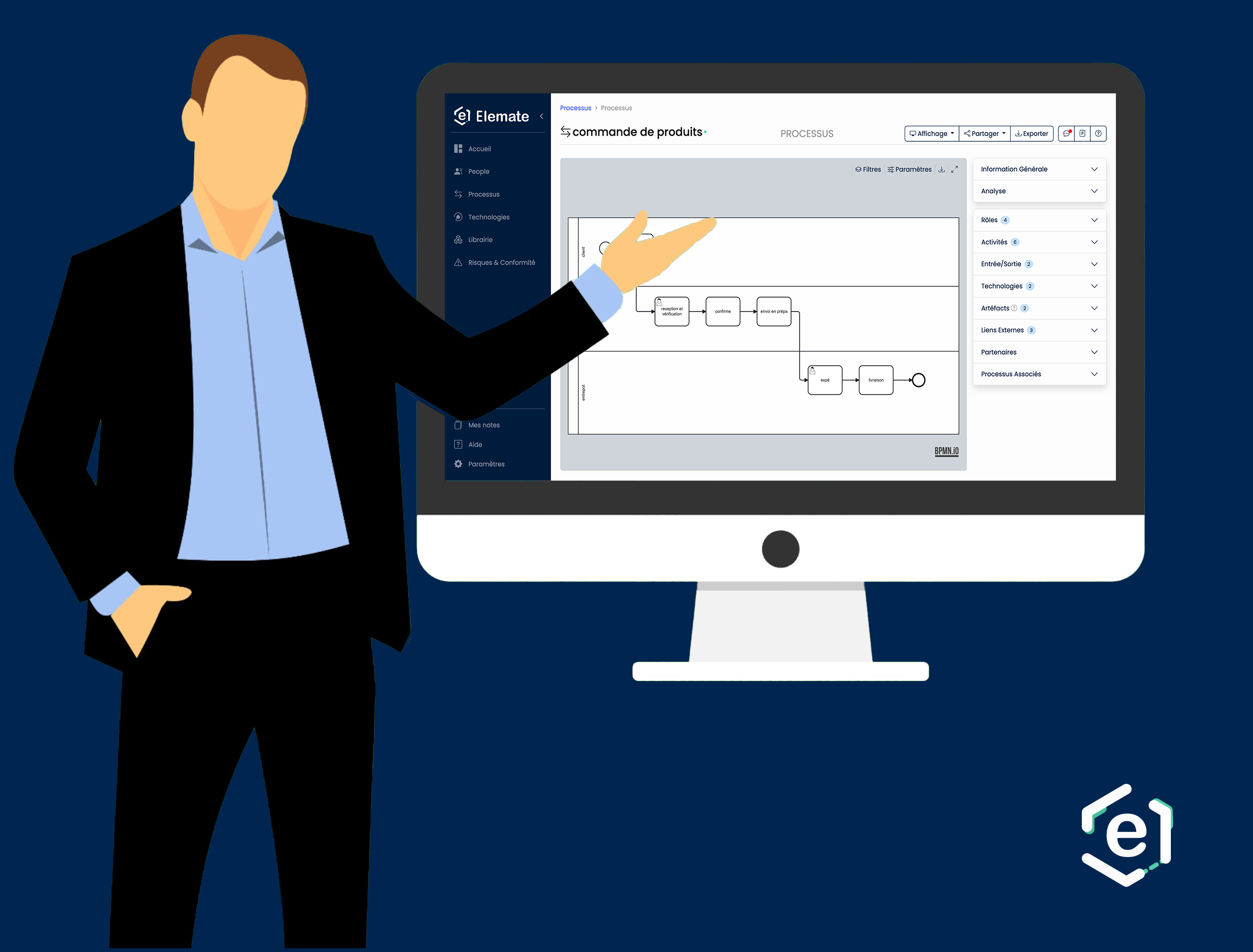Click the Processus icon in sidebar

[462, 193]
